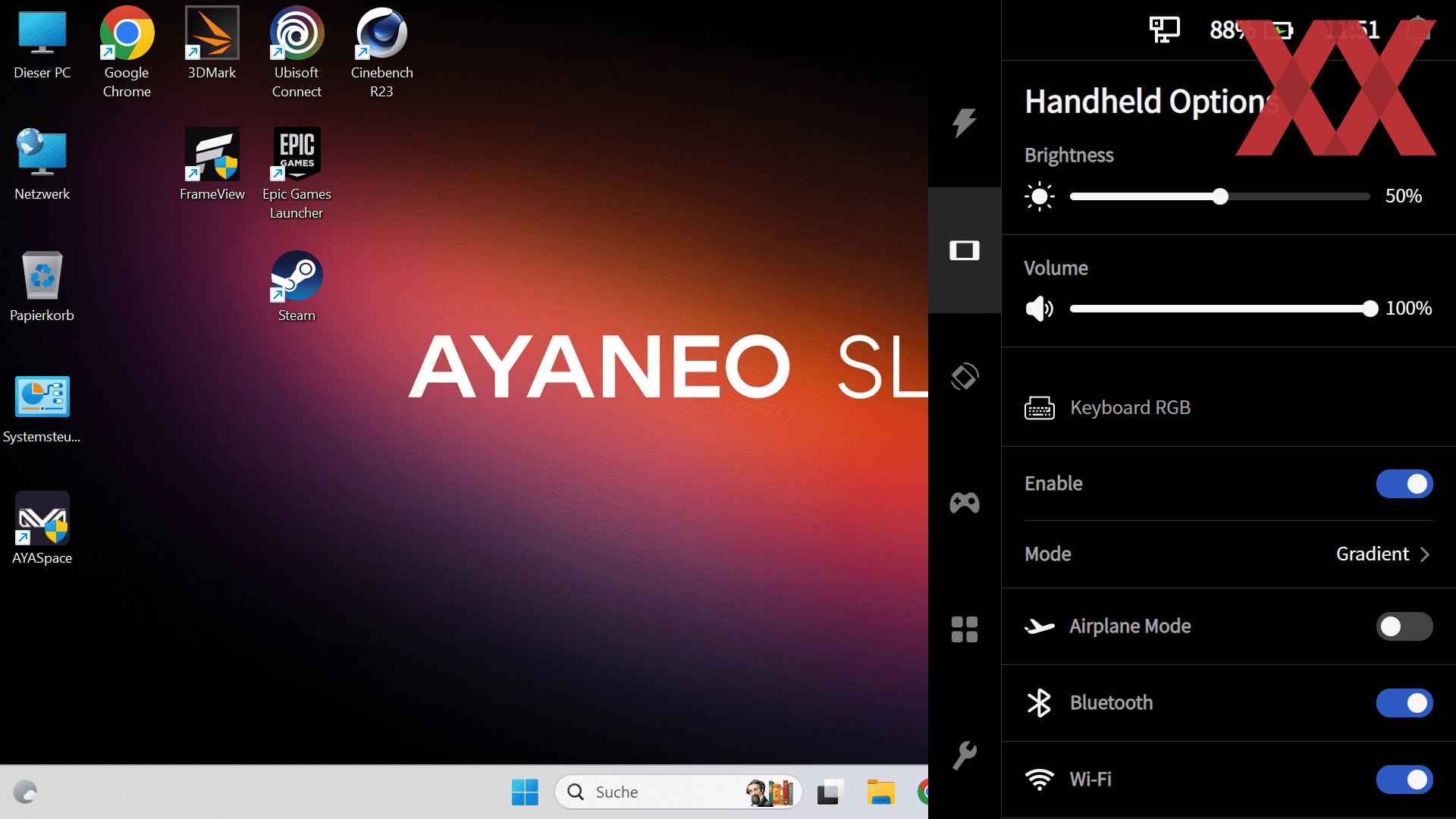Toggle the Wi-Fi switch
The image size is (1456, 819).
pos(1404,780)
